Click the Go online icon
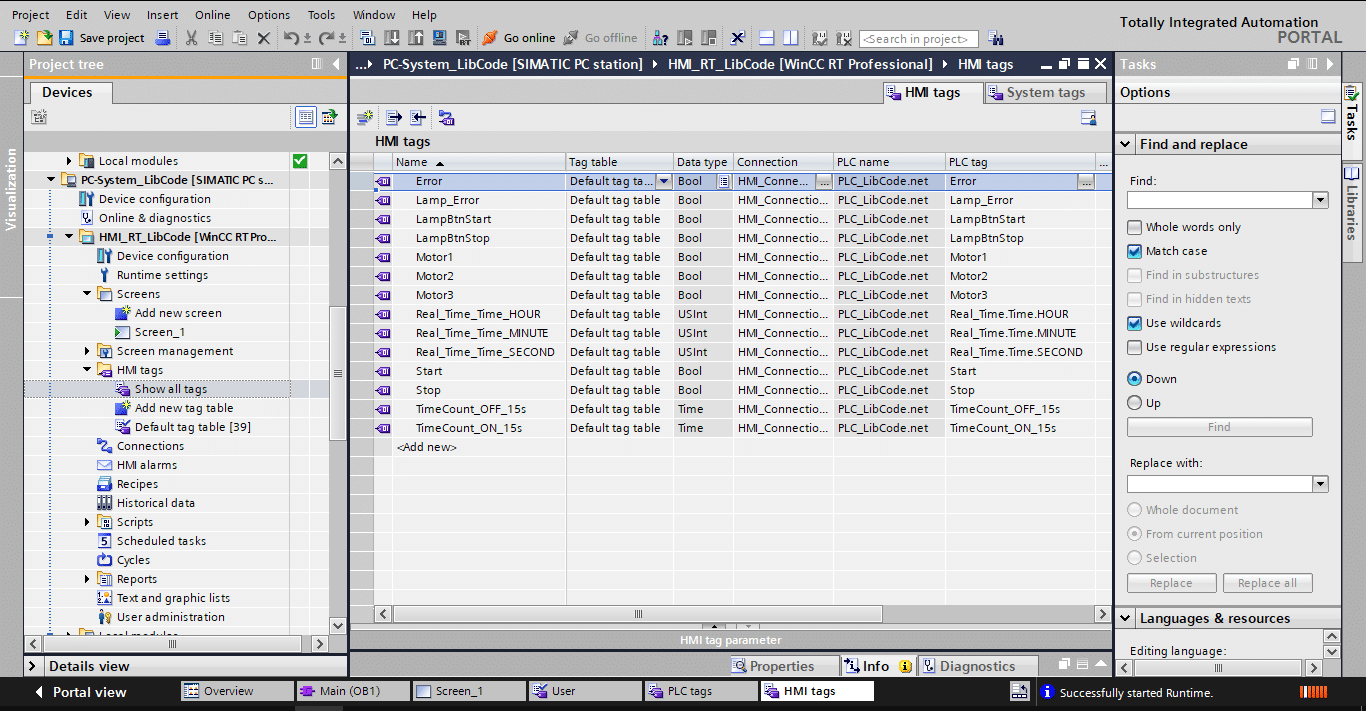Screen dimensions: 1366x711 click(490, 38)
